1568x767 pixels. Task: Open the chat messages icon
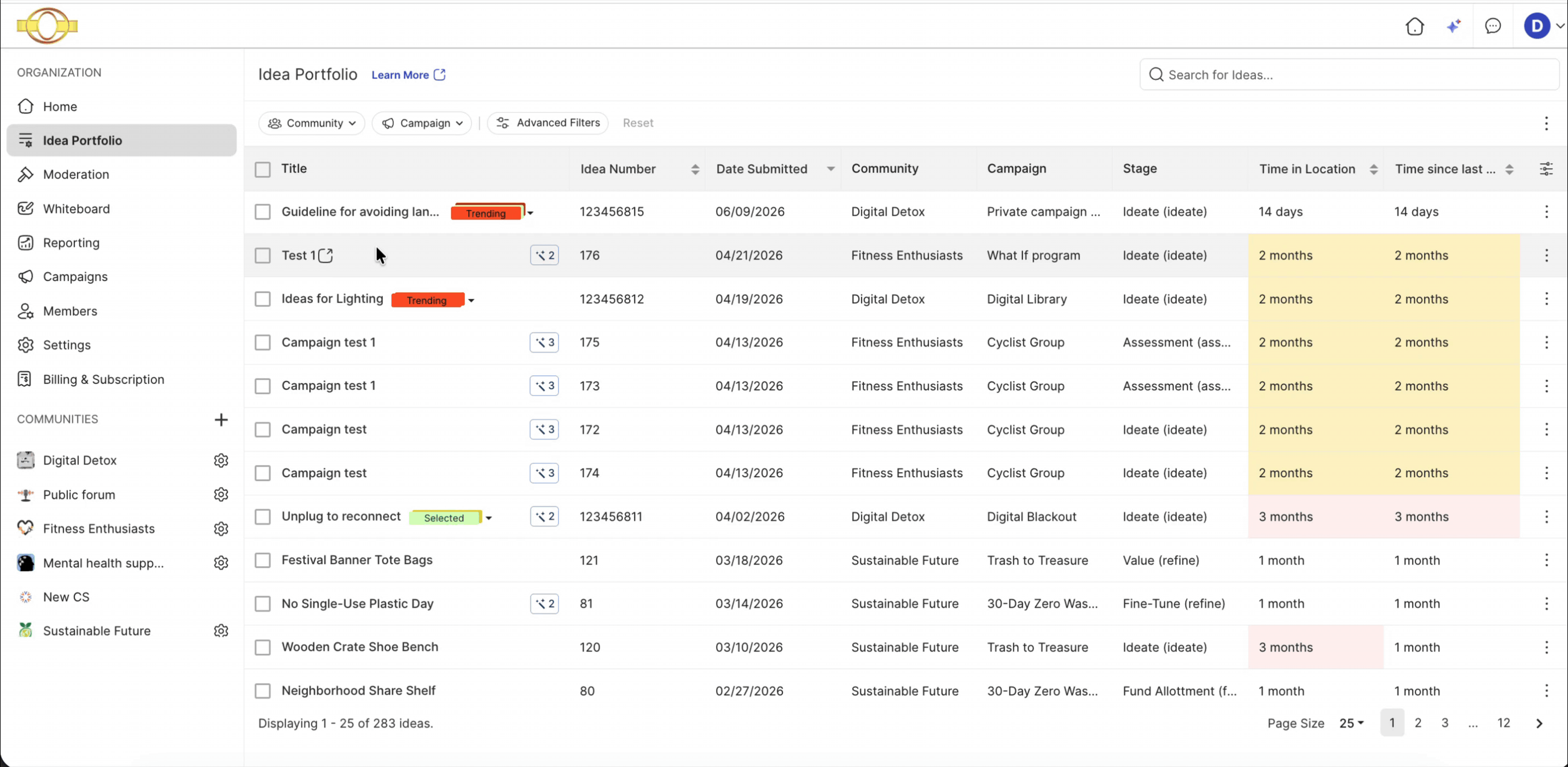pyautogui.click(x=1492, y=26)
